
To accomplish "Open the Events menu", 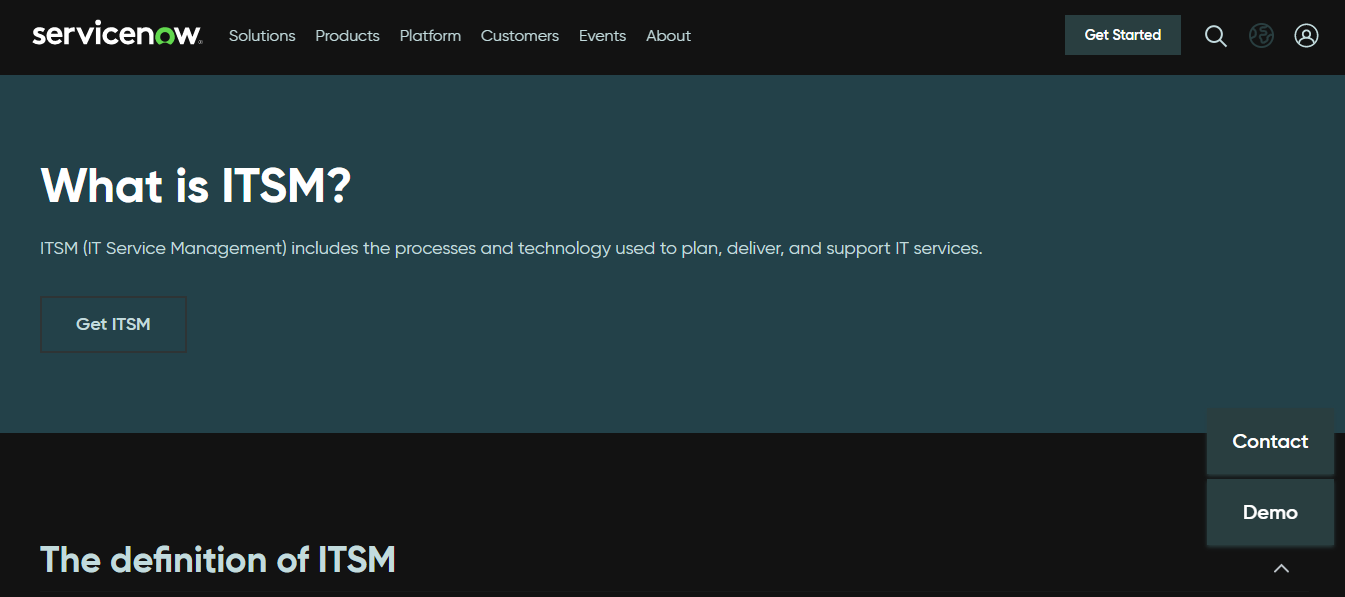I will [602, 36].
